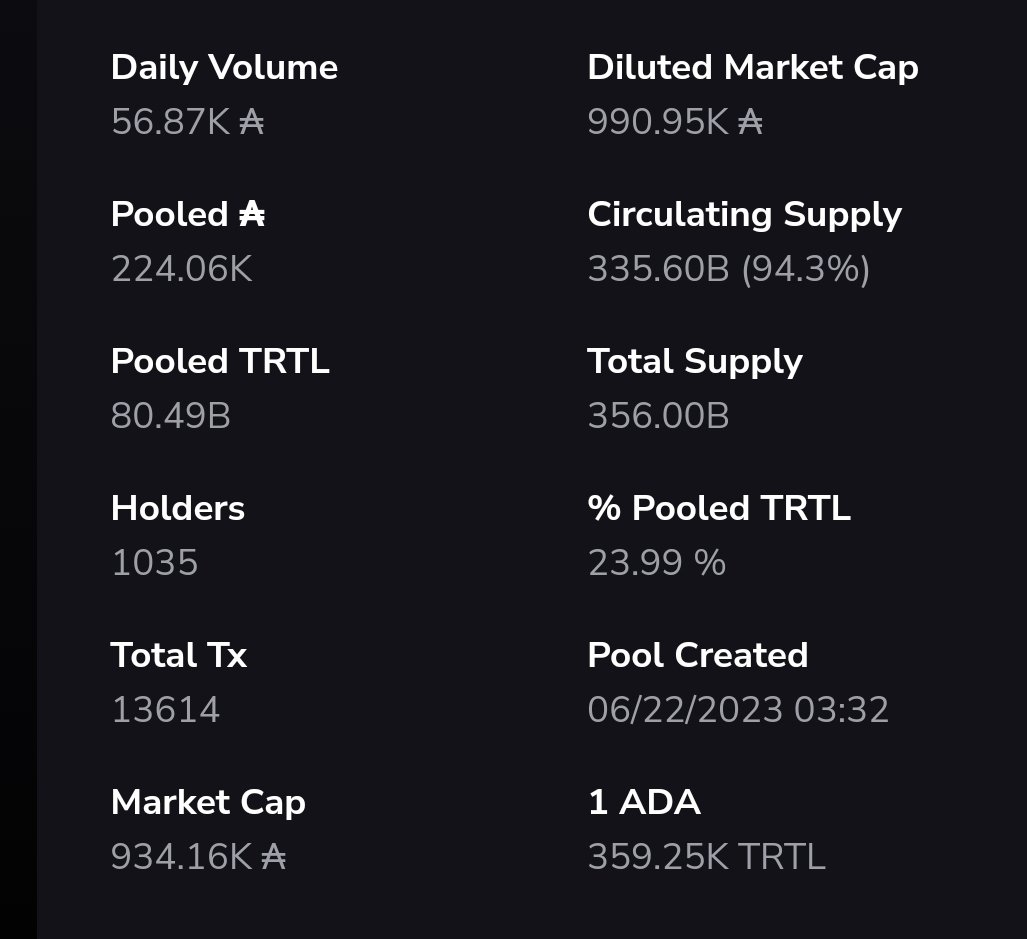
Task: Click the ADA symbol after 934.16K
Action: click(x=274, y=857)
